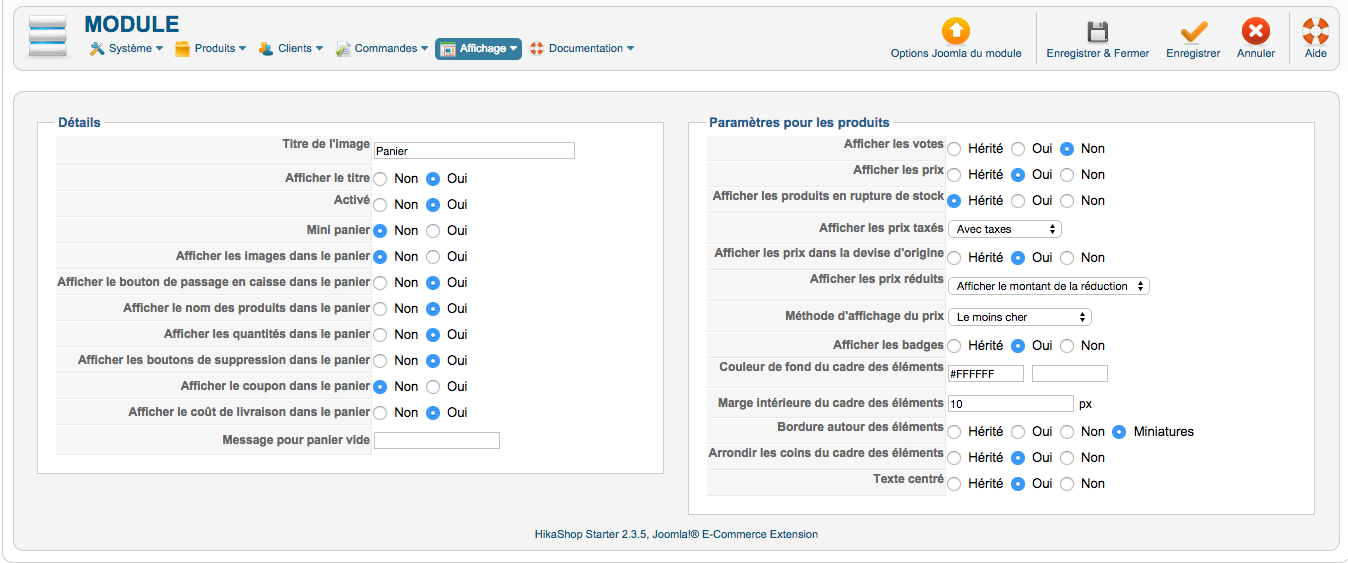Set Mini panier to Oui
The height and width of the screenshot is (563, 1348).
click(x=433, y=231)
